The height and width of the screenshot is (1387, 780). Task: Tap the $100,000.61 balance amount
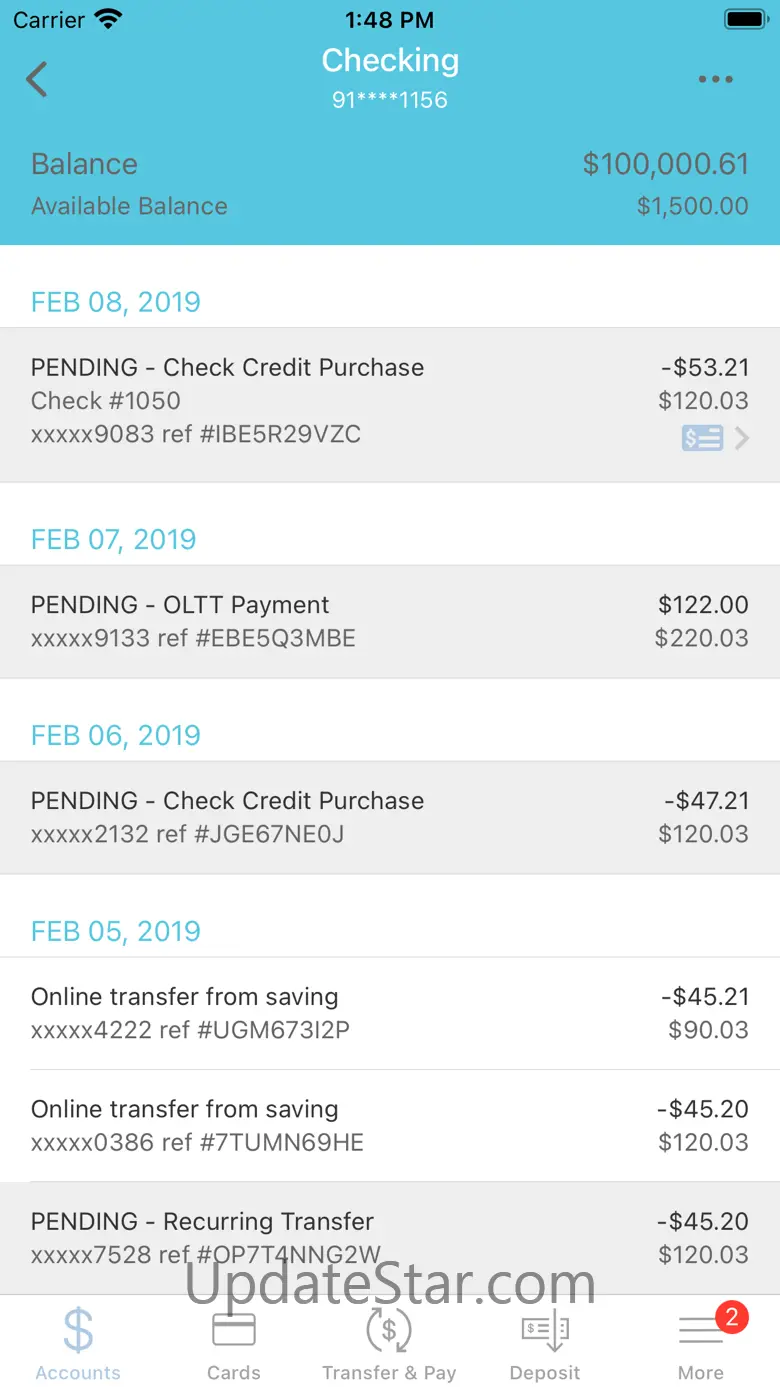[665, 164]
